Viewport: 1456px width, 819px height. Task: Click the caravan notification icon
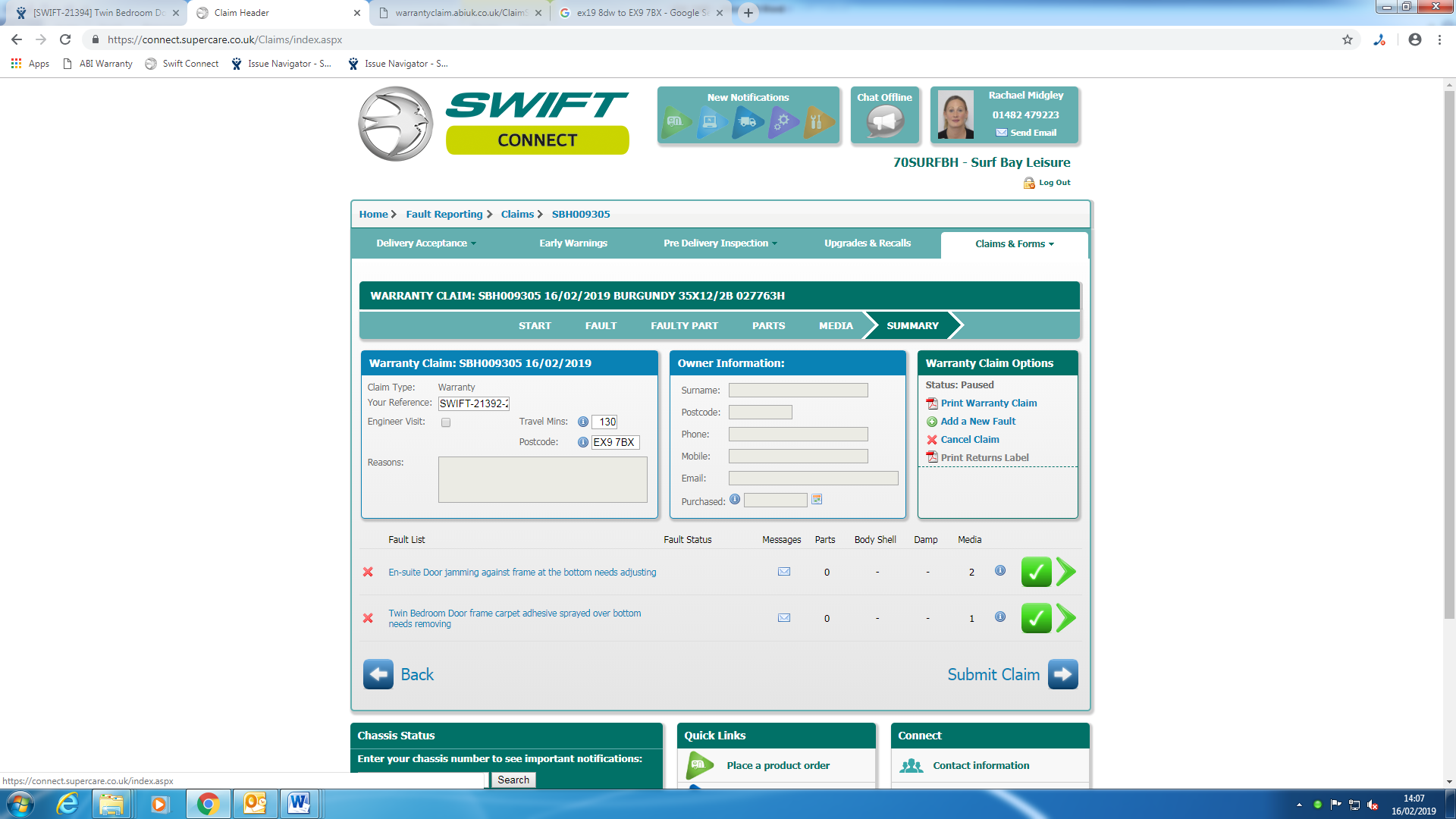[x=676, y=121]
